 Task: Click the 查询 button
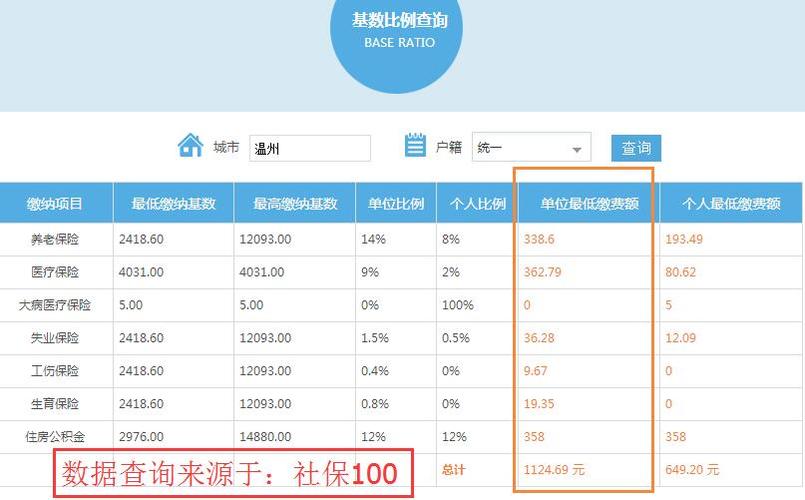636,148
